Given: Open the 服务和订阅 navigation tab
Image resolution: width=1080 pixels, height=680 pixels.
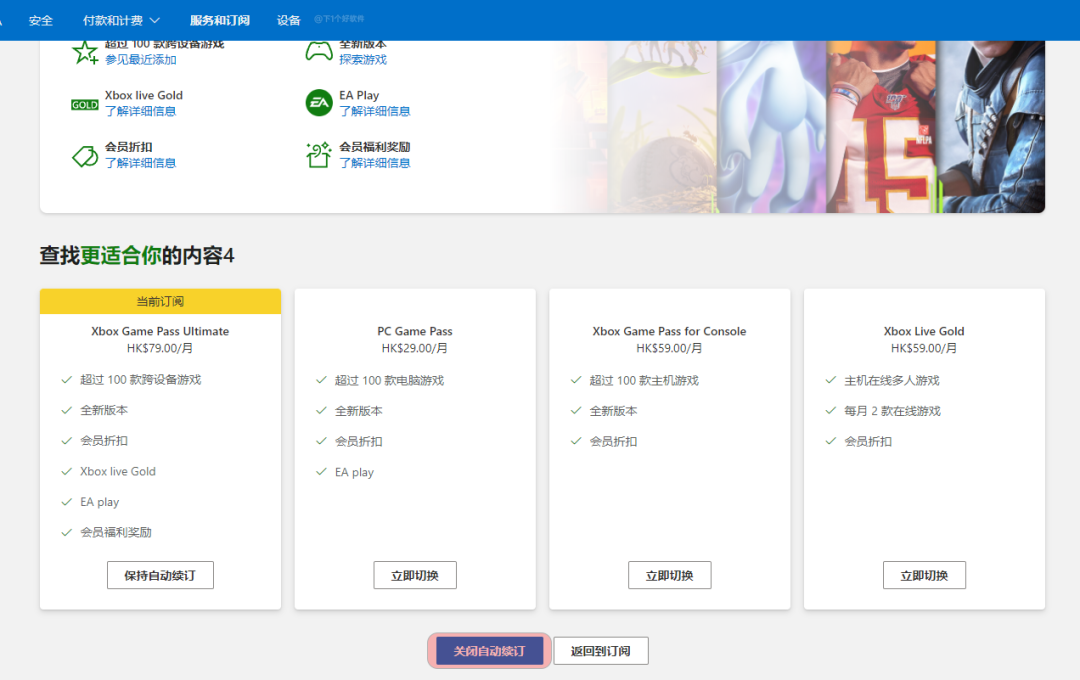Looking at the screenshot, I should point(220,21).
